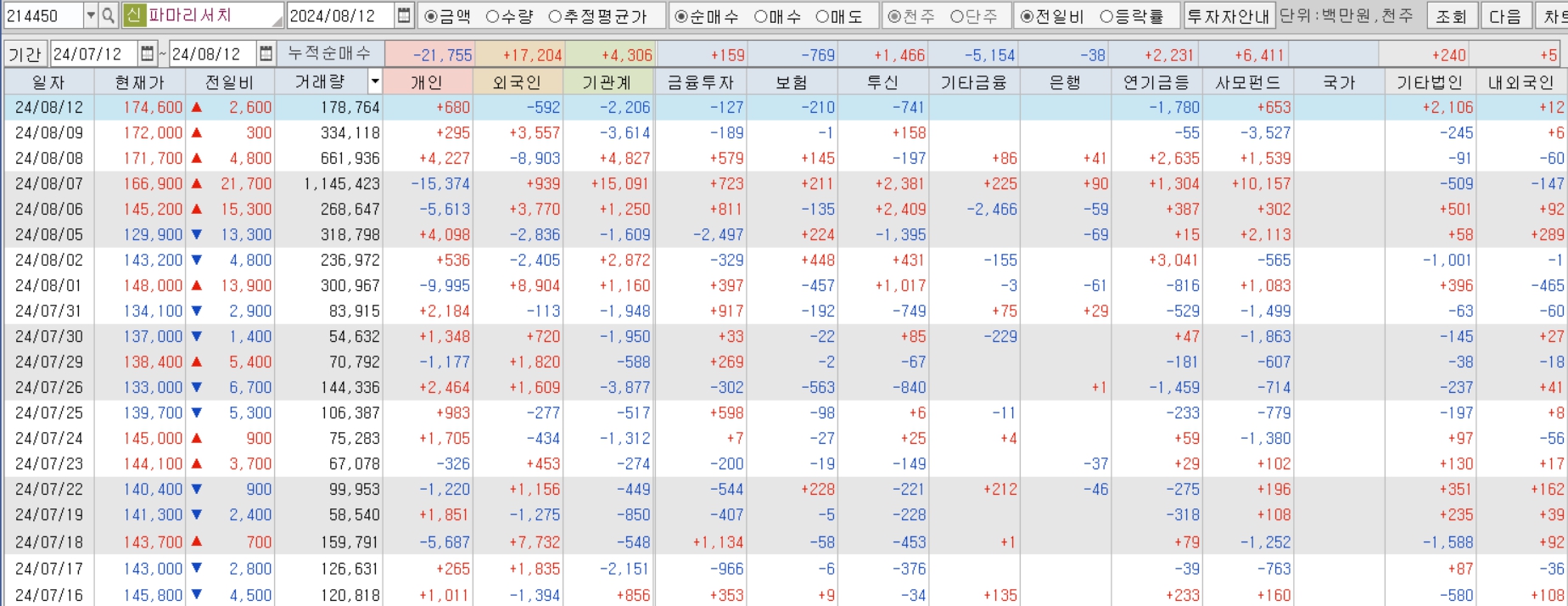
Task: Select the 매수 radio button
Action: 761,16
